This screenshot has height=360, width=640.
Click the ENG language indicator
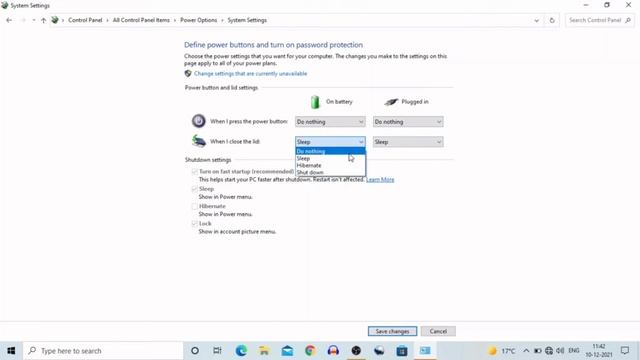click(x=574, y=351)
